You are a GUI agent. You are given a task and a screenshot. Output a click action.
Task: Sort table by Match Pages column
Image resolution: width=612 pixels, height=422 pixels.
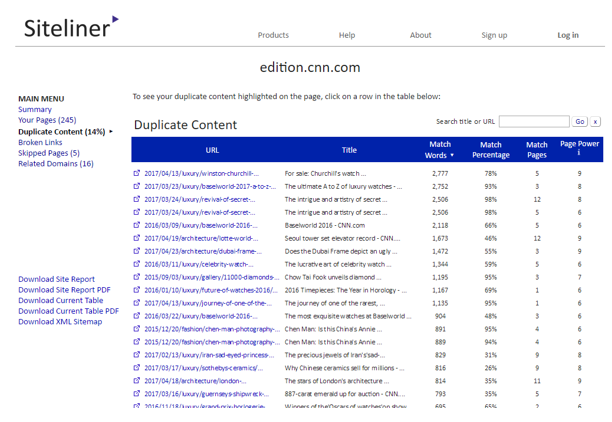pos(537,150)
